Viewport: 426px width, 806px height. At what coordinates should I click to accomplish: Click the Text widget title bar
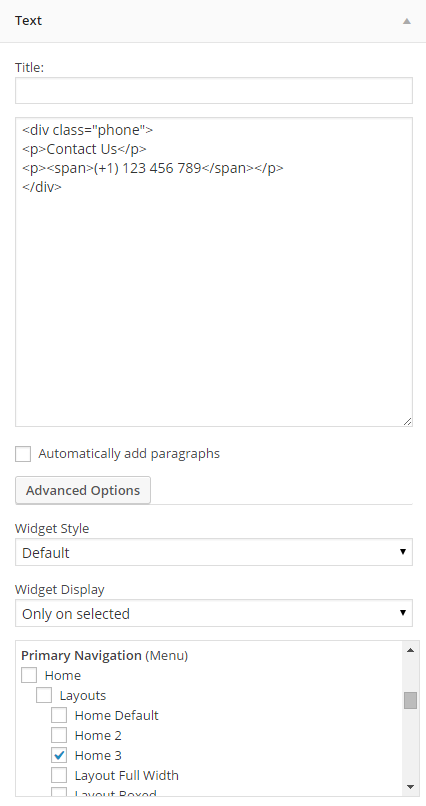coord(213,21)
